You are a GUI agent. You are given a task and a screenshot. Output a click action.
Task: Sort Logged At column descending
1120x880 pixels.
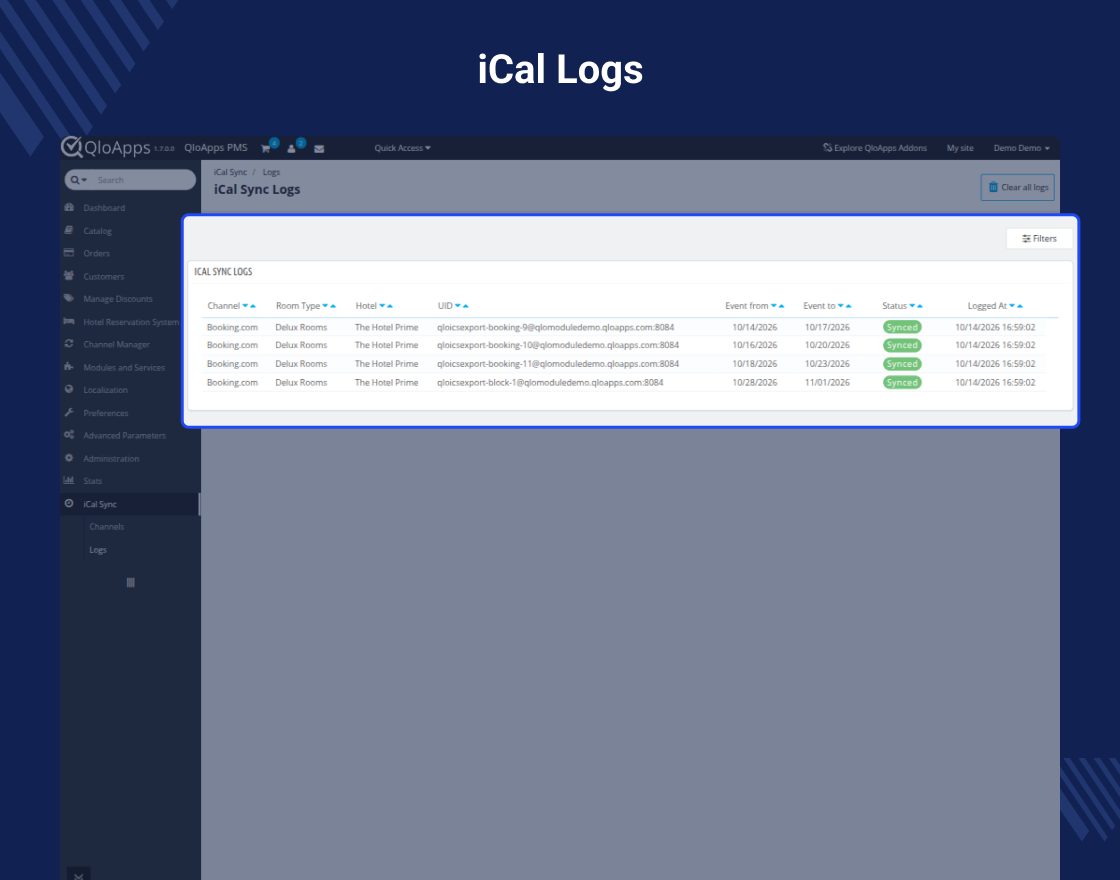pos(1012,306)
